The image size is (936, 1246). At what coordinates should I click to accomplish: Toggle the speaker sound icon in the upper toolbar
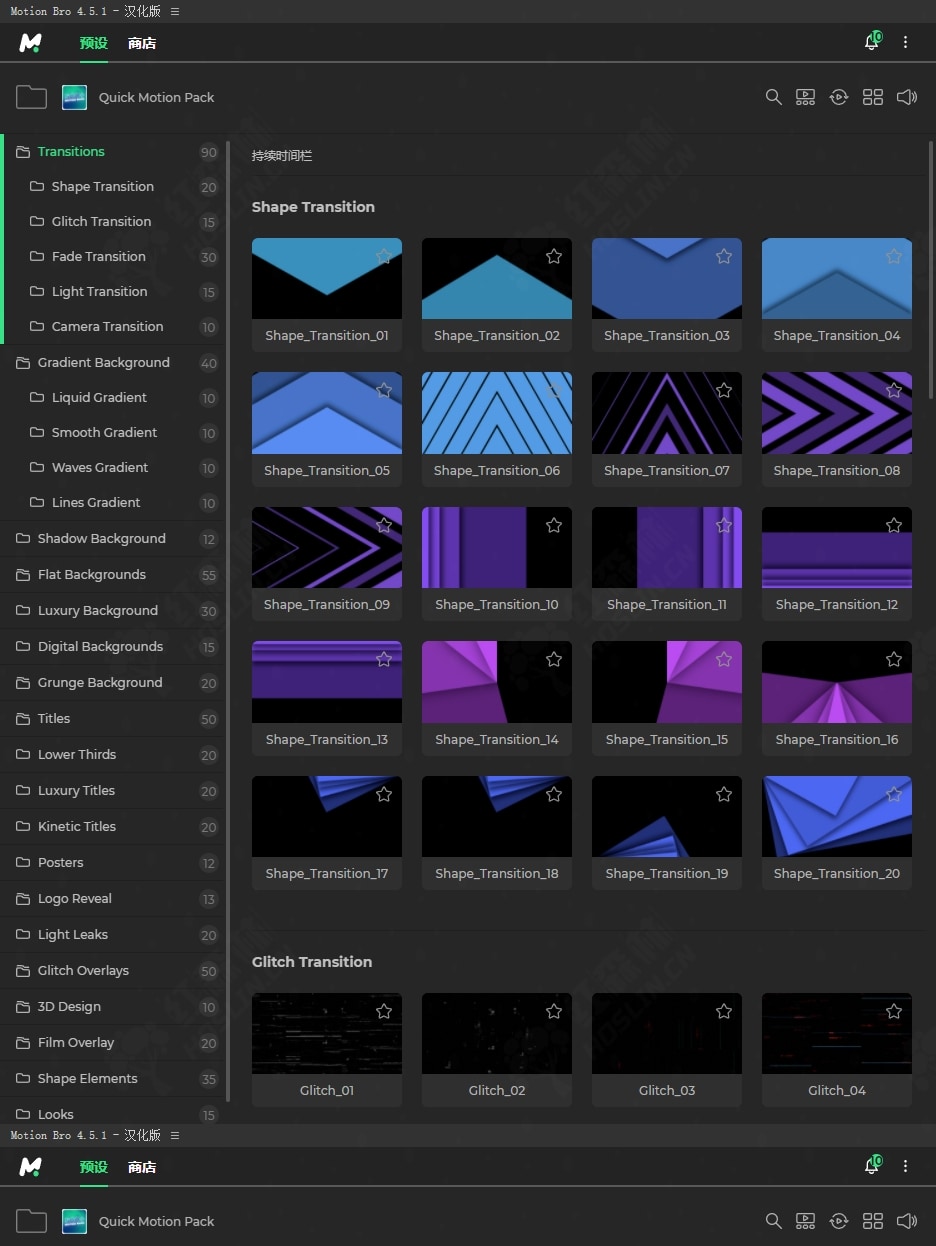(x=906, y=97)
